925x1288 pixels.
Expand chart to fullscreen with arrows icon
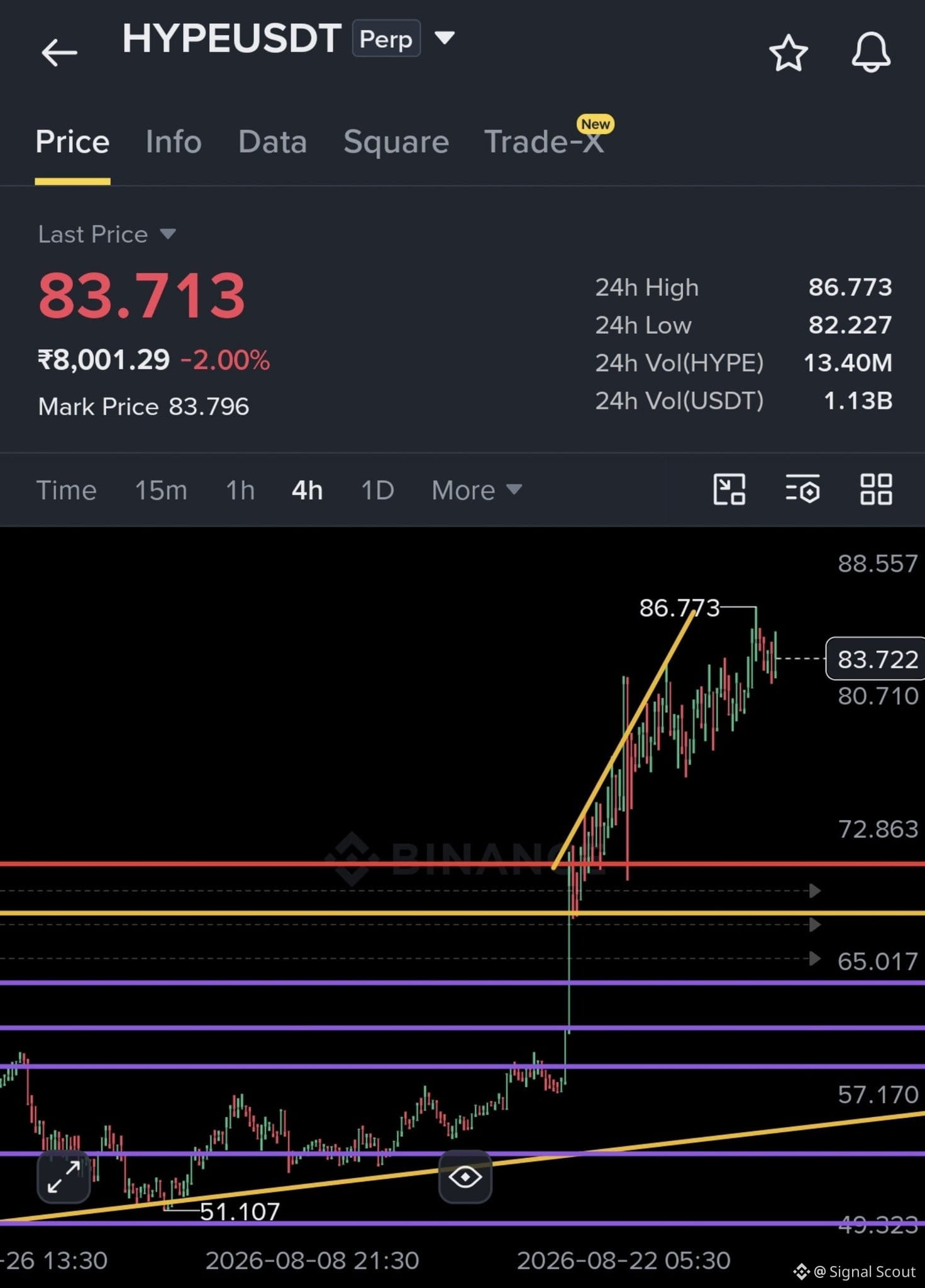point(64,1177)
